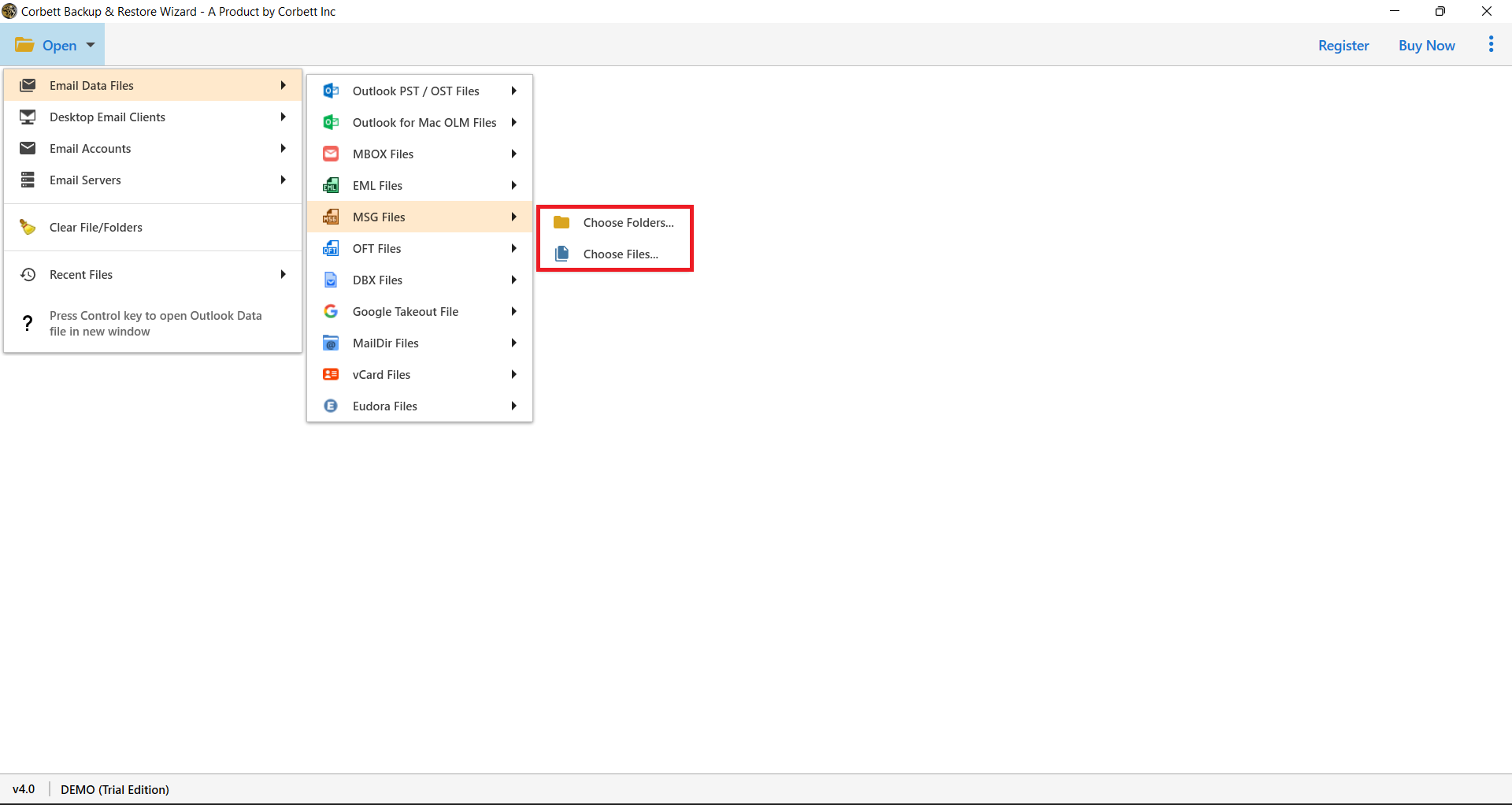This screenshot has width=1512, height=805.
Task: Select Choose Files... menu entry
Action: point(615,254)
